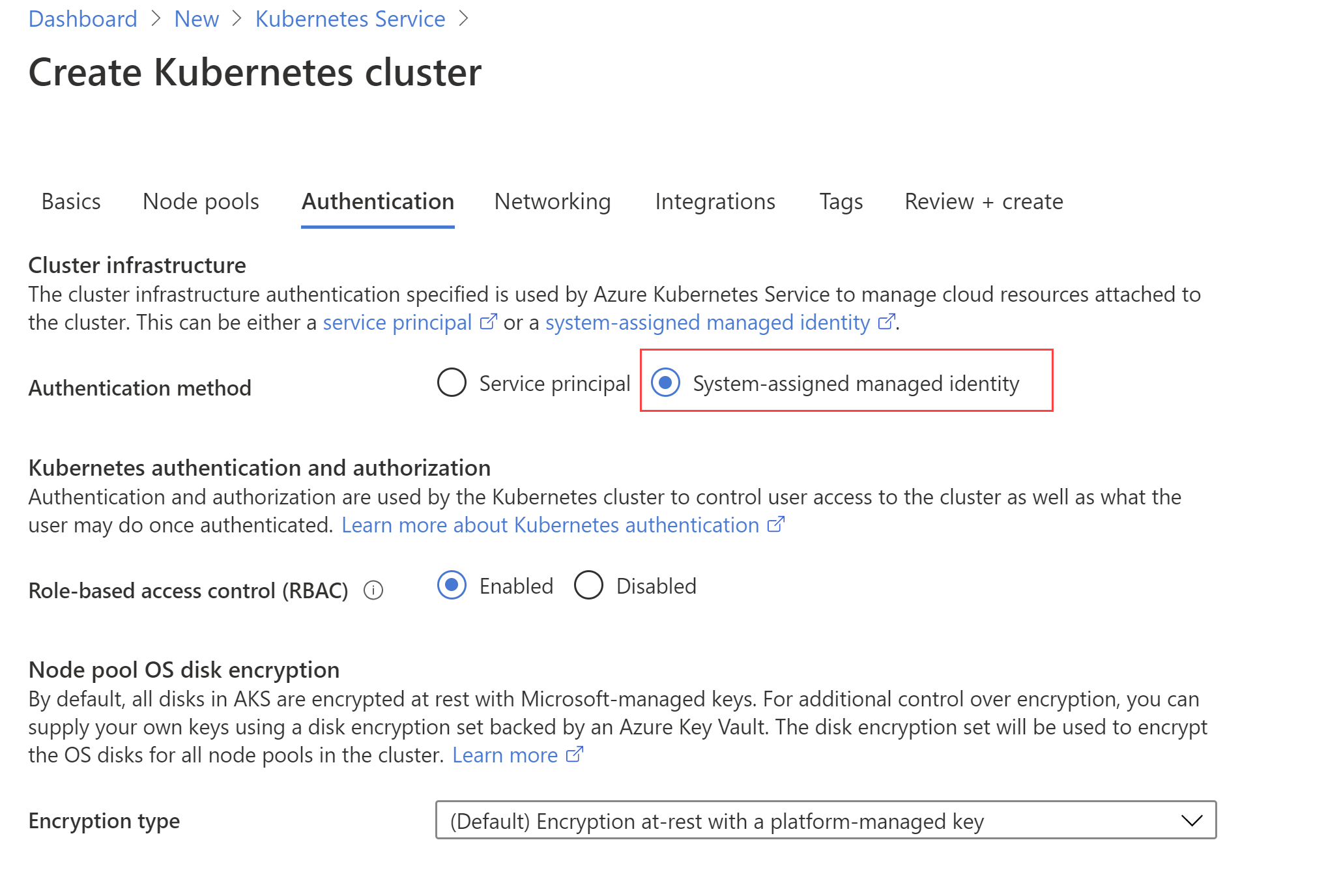This screenshot has height=896, width=1326.
Task: Switch to the Networking tab
Action: coord(553,201)
